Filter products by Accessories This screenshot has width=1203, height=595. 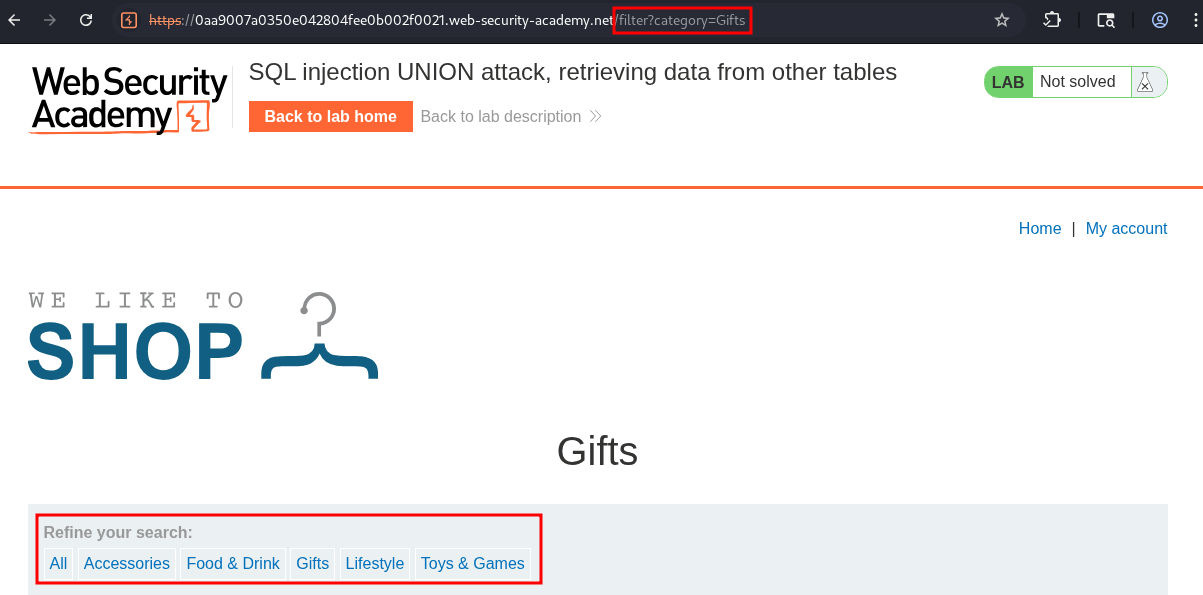tap(127, 564)
